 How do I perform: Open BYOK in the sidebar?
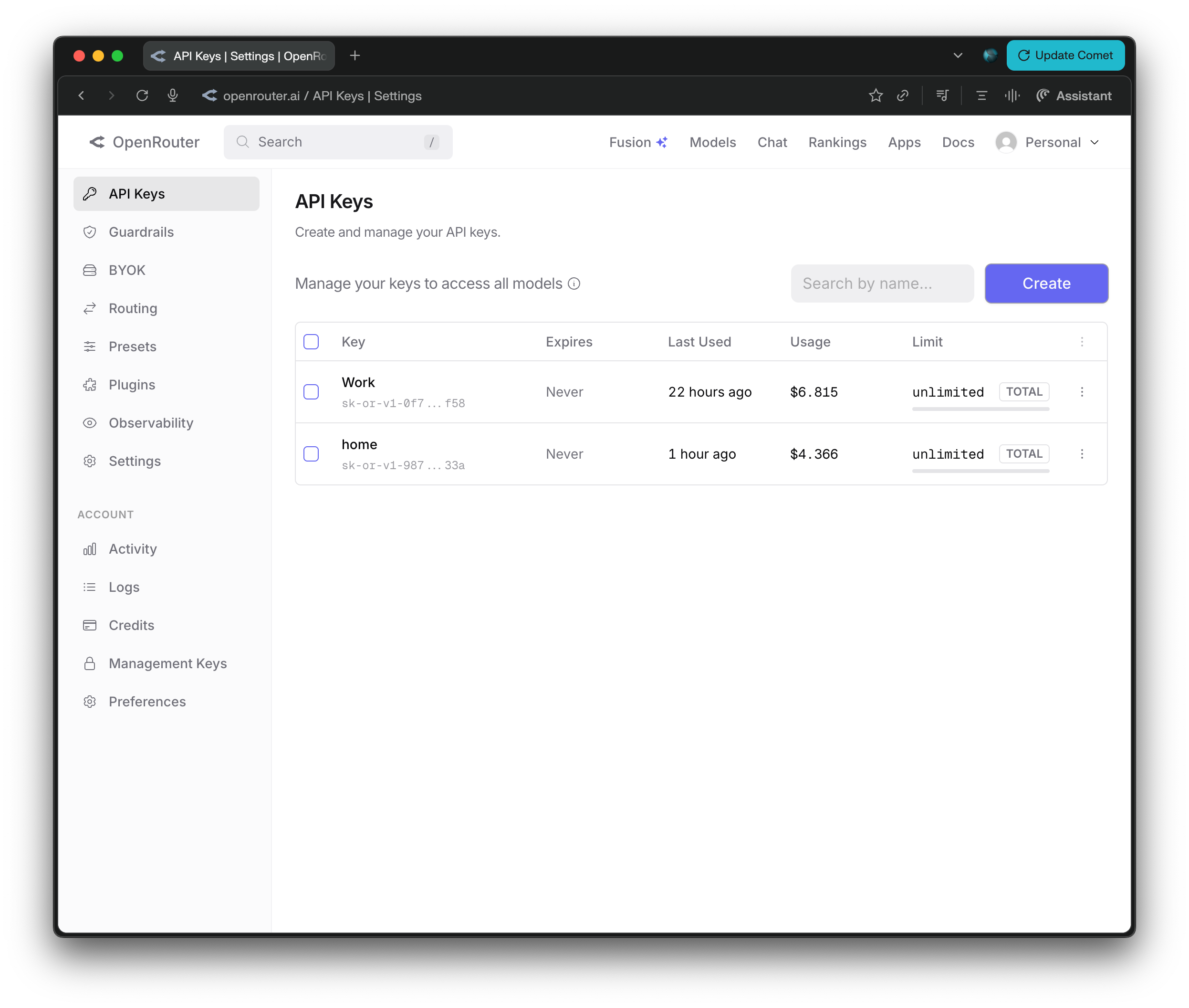[166, 270]
